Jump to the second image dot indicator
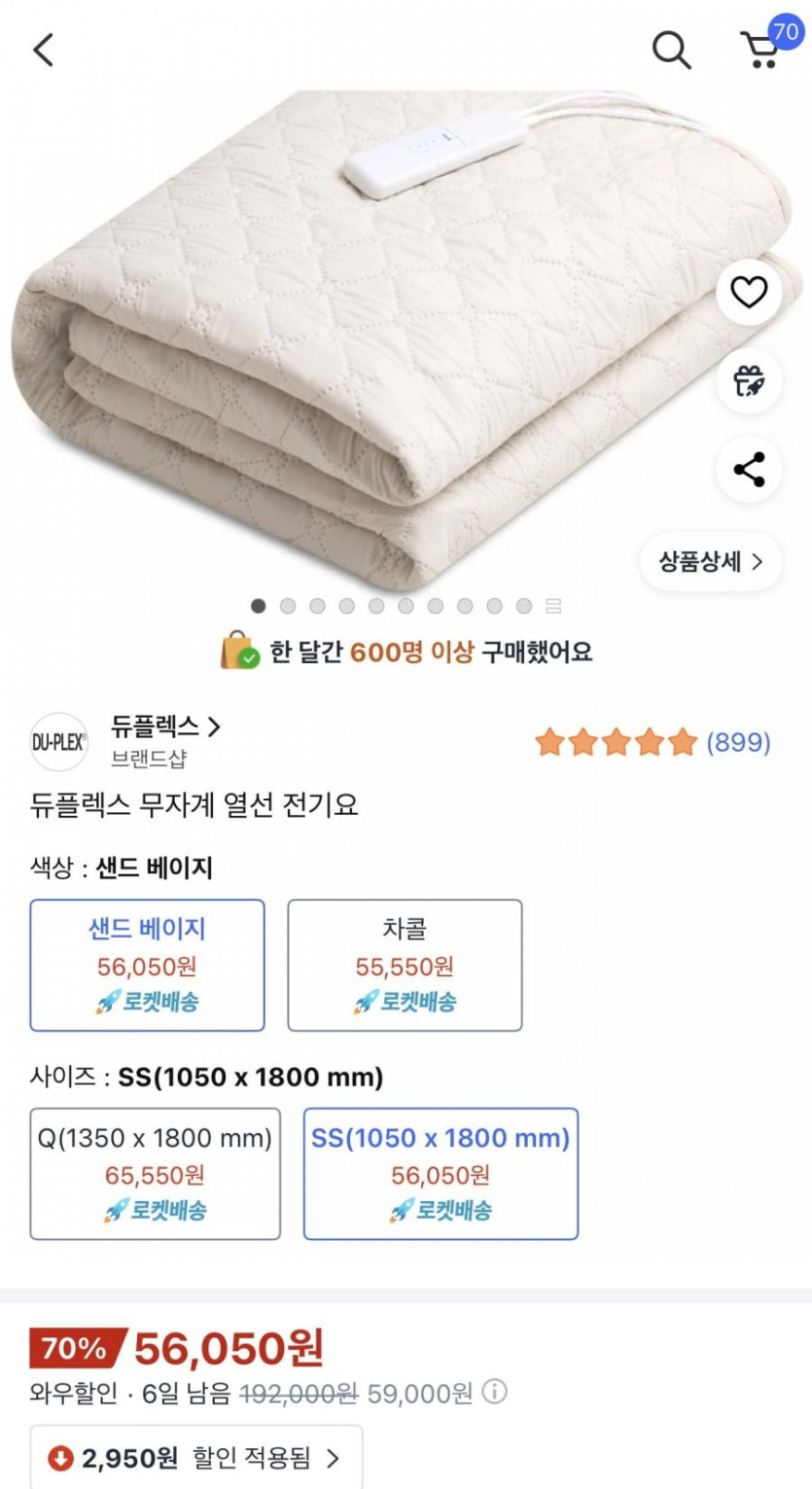The height and width of the screenshot is (1489, 812). (288, 606)
